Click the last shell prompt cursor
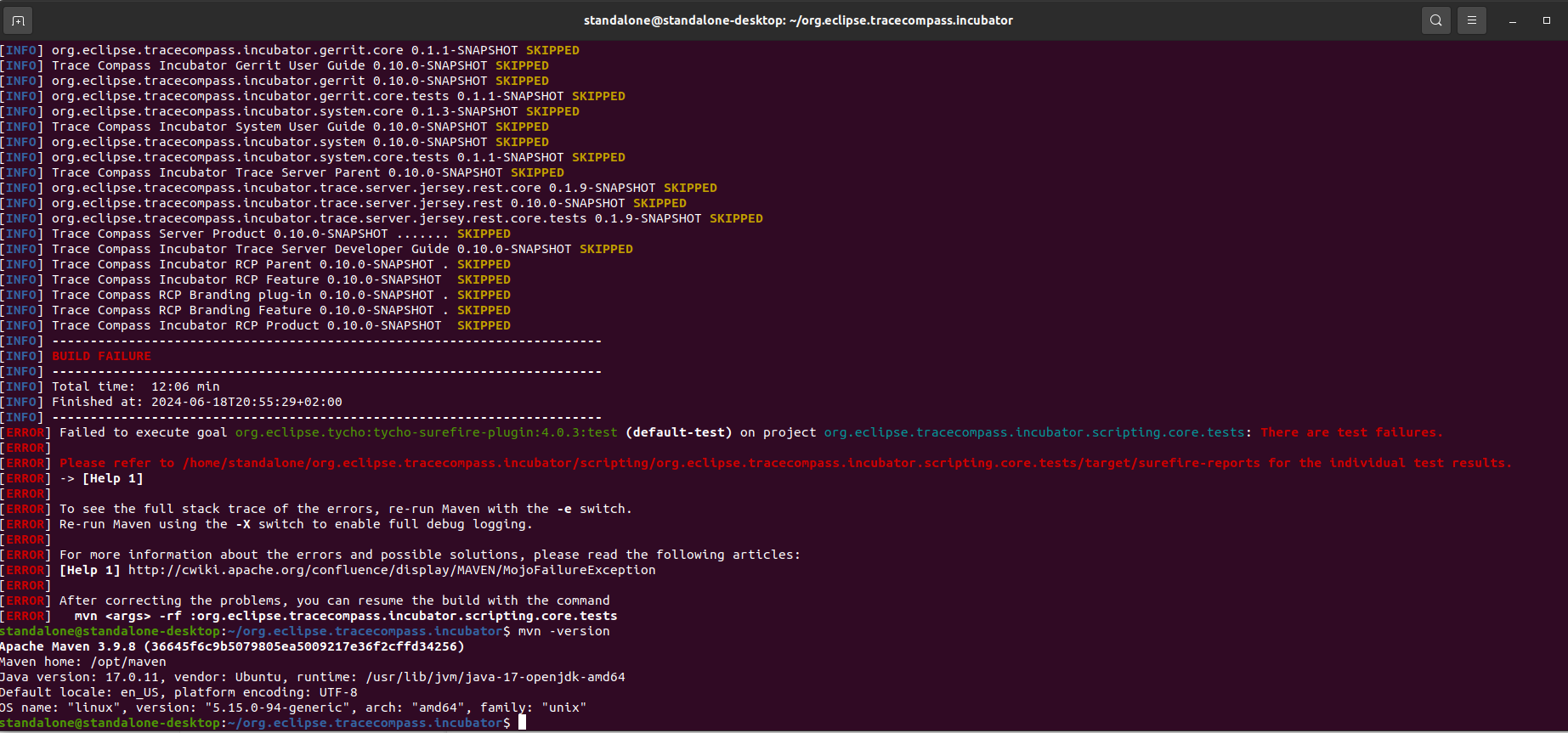Screen dimensions: 1568x733 [522, 723]
